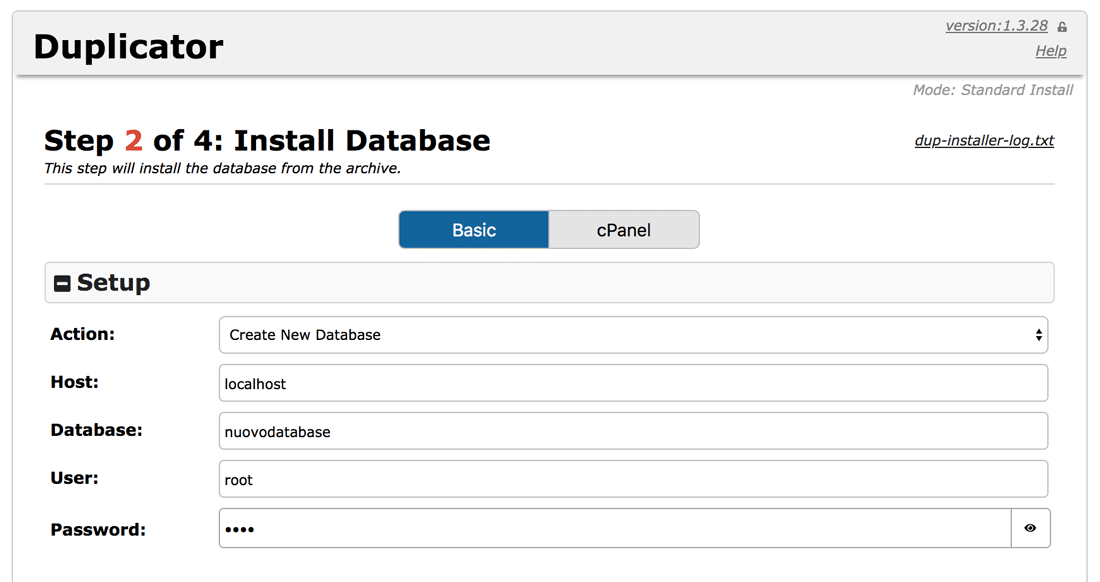This screenshot has width=1100, height=582.
Task: Open the version:1.3.28 link
Action: (996, 26)
